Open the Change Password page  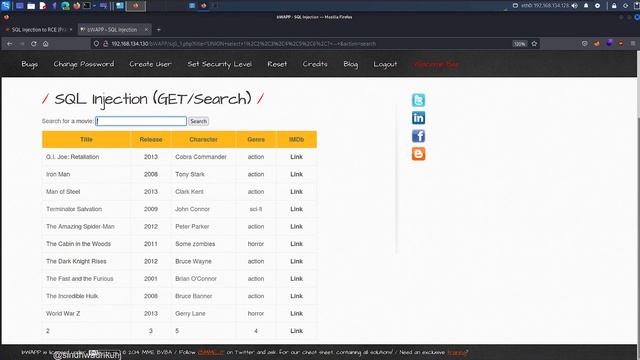[x=84, y=64]
